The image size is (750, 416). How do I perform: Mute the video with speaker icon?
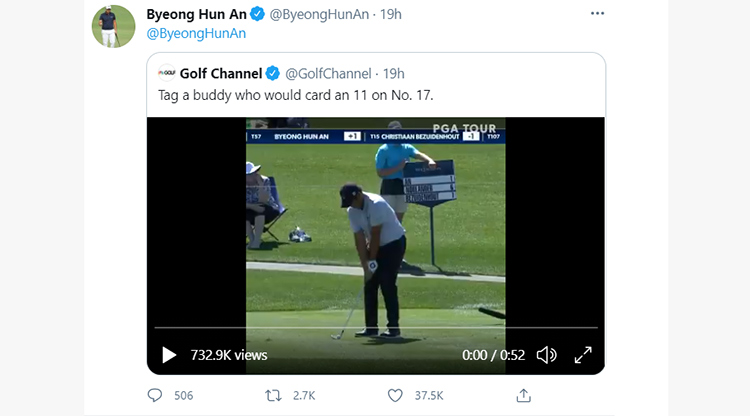click(546, 355)
